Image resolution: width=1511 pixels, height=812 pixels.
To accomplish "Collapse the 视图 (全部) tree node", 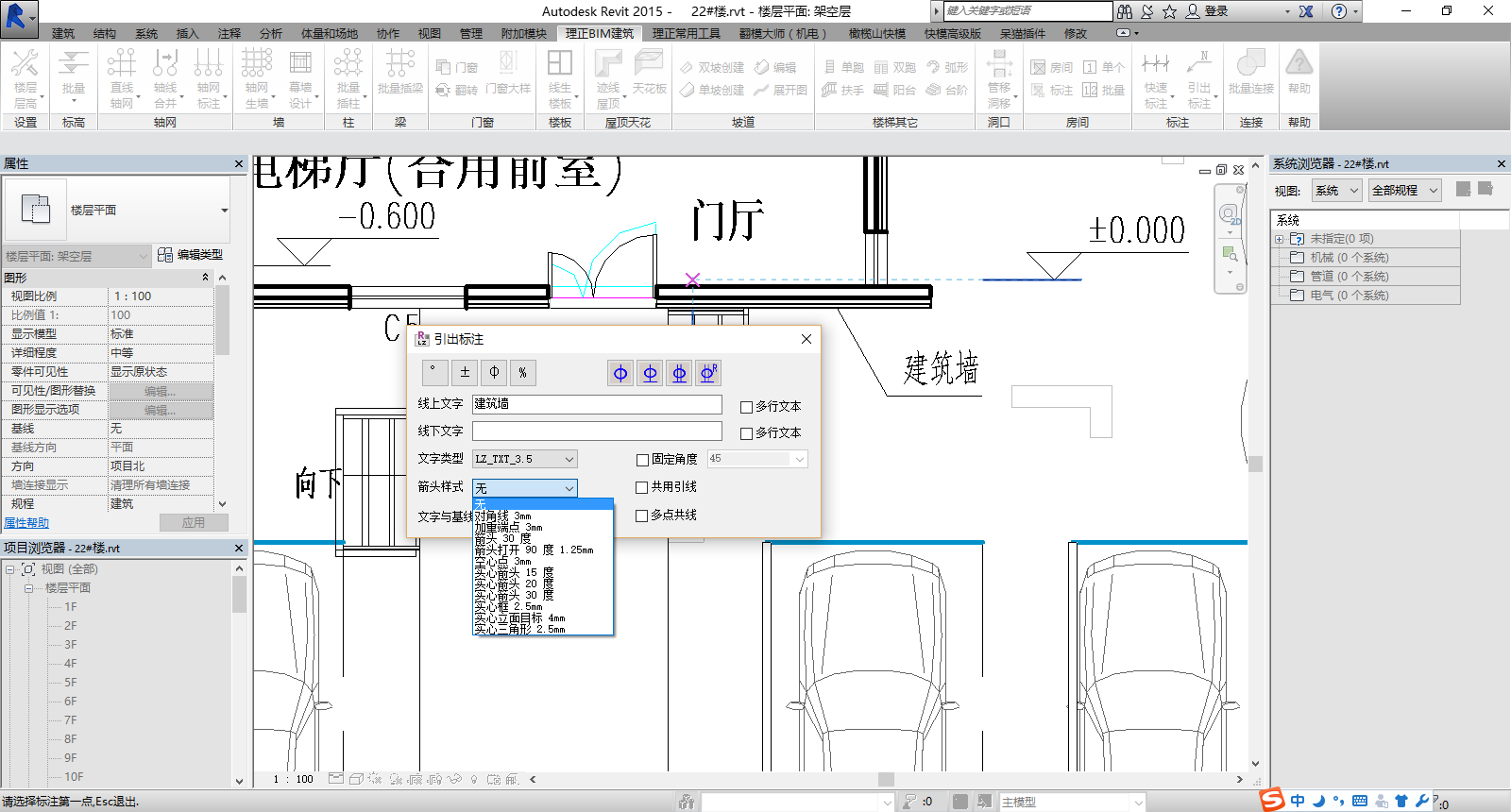I will pos(9,569).
